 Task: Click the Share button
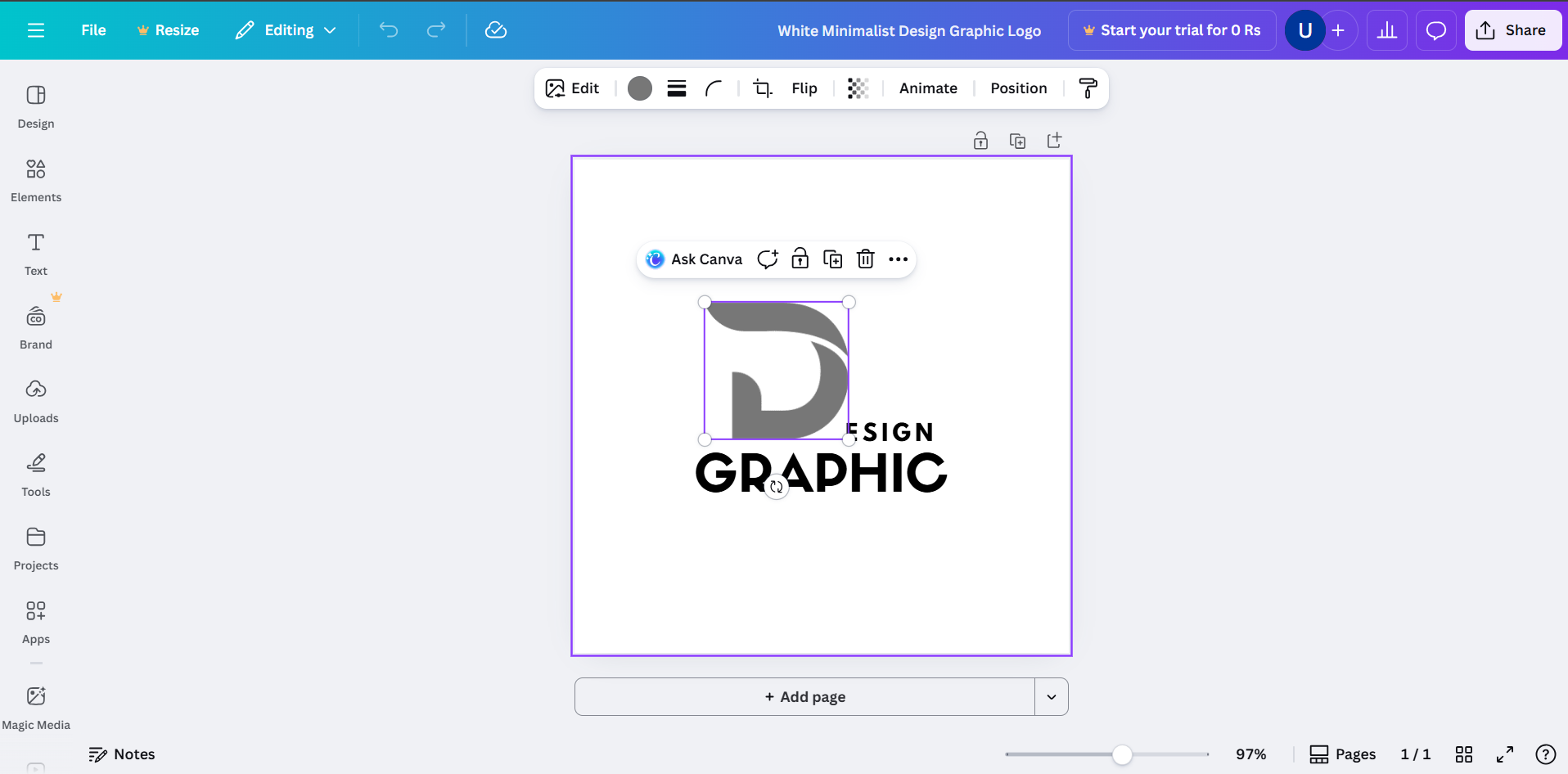(x=1512, y=30)
